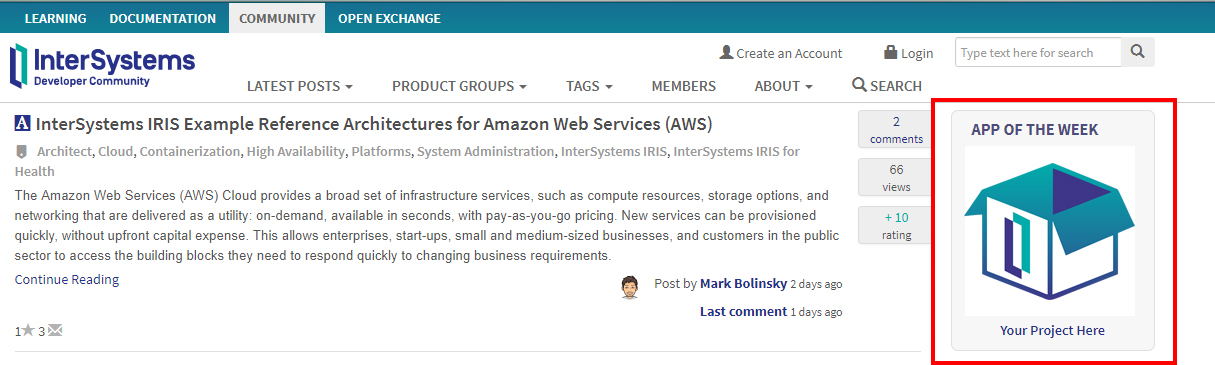Open the Product Groups dropdown menu
The height and width of the screenshot is (365, 1215).
click(x=459, y=86)
